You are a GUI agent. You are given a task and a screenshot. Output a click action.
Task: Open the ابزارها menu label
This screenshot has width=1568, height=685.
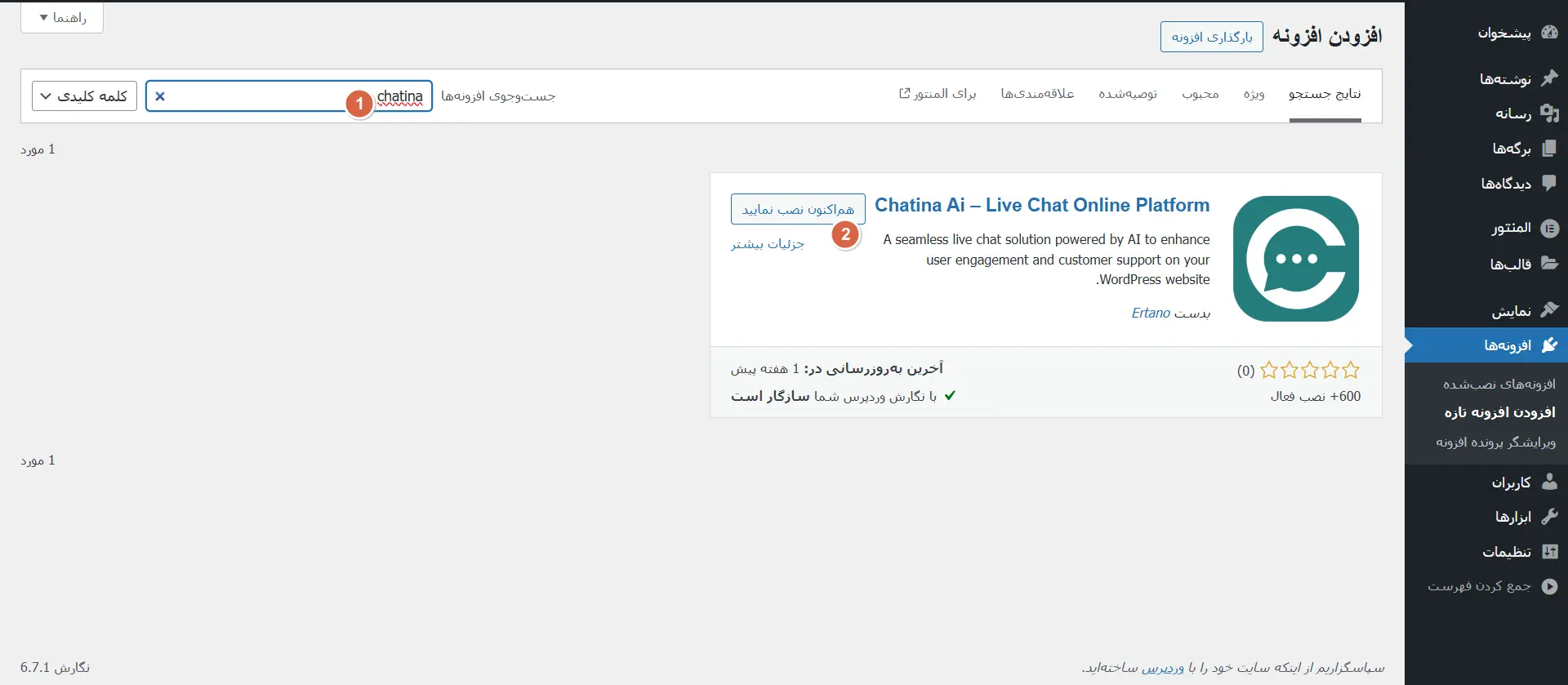click(1513, 517)
